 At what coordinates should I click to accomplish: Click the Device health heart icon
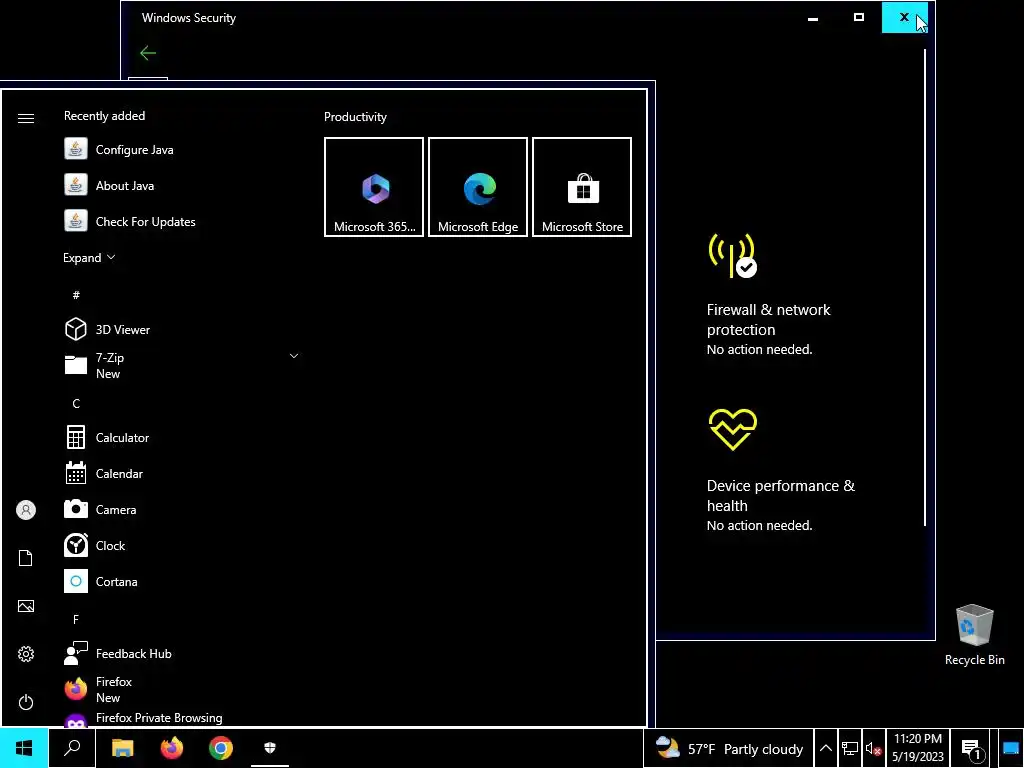pyautogui.click(x=733, y=430)
